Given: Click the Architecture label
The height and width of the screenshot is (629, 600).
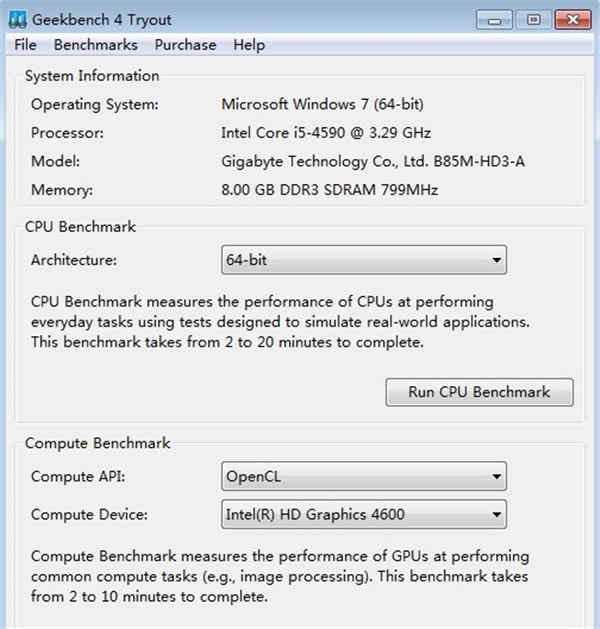Looking at the screenshot, I should coord(74,261).
